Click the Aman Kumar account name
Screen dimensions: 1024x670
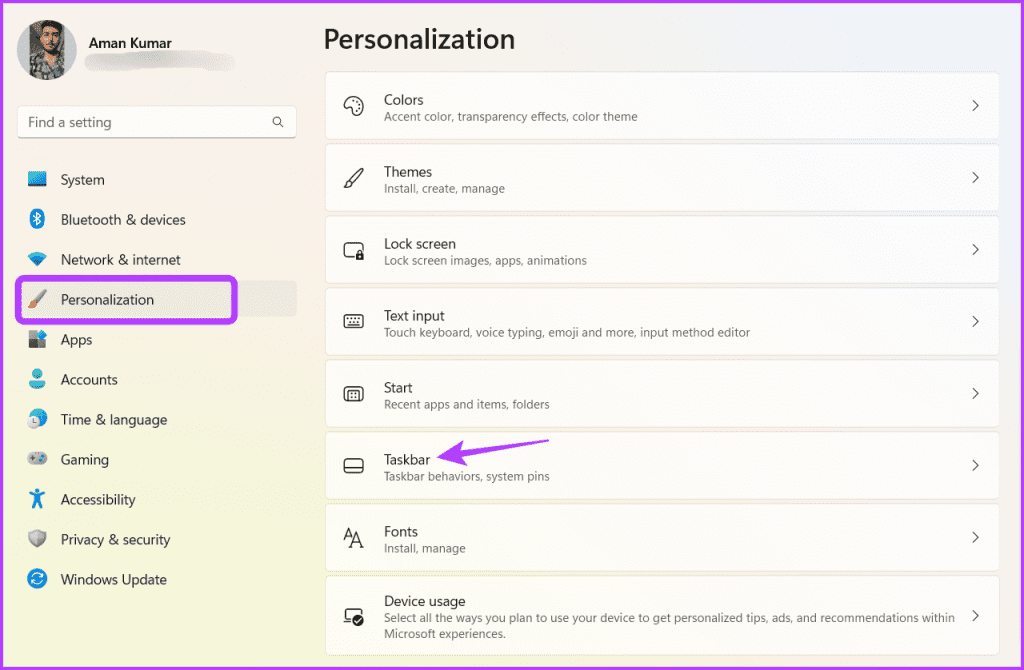coord(130,43)
